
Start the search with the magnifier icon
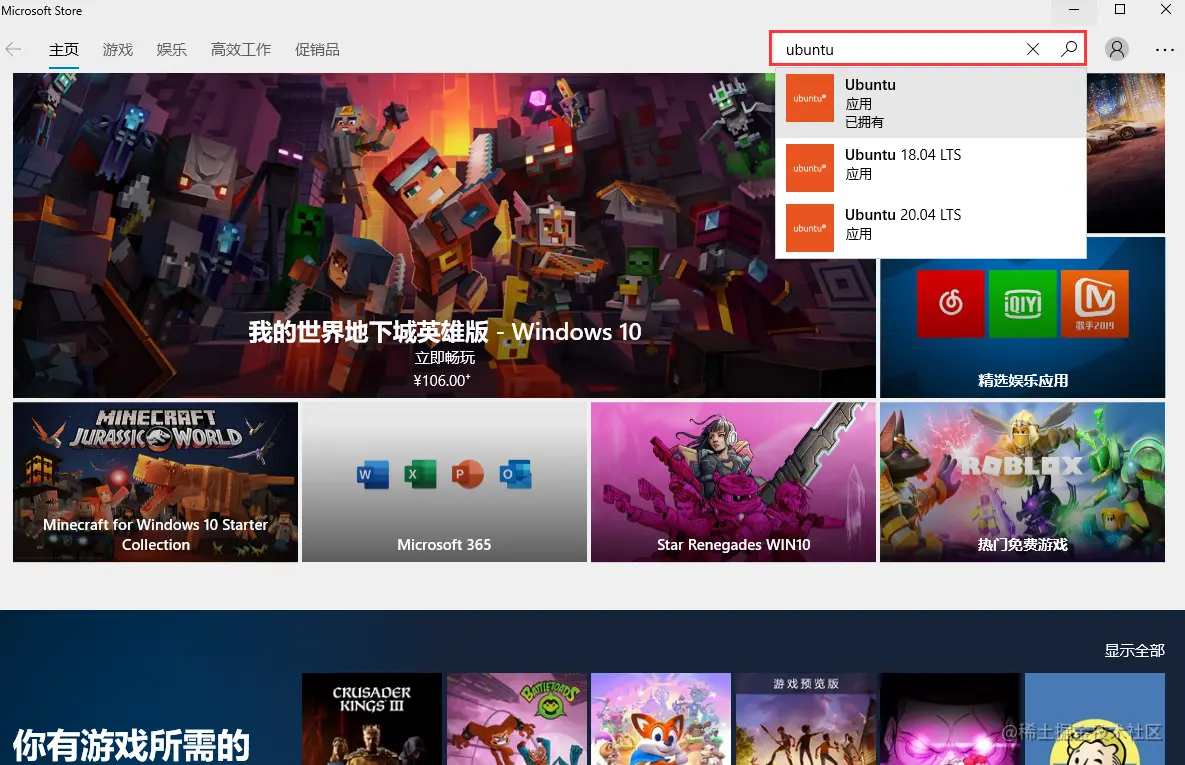click(x=1069, y=49)
